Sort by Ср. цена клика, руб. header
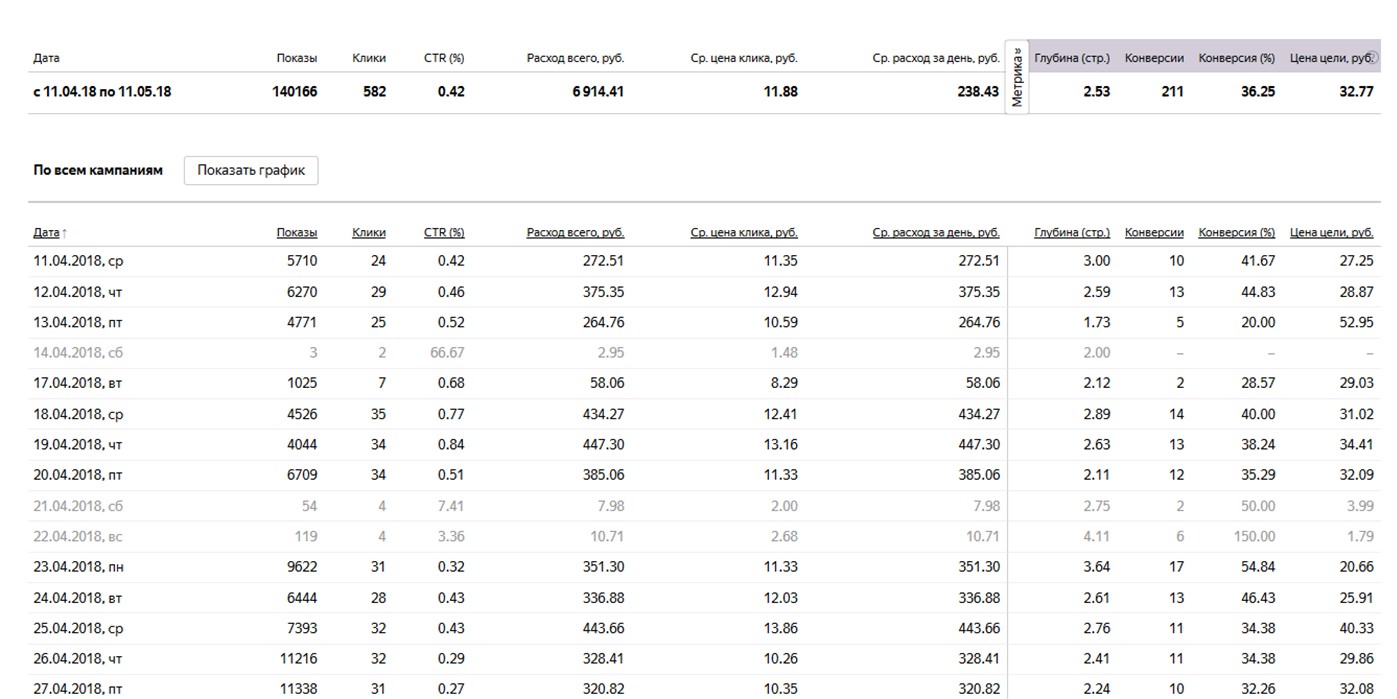The image size is (1397, 699). [x=744, y=232]
